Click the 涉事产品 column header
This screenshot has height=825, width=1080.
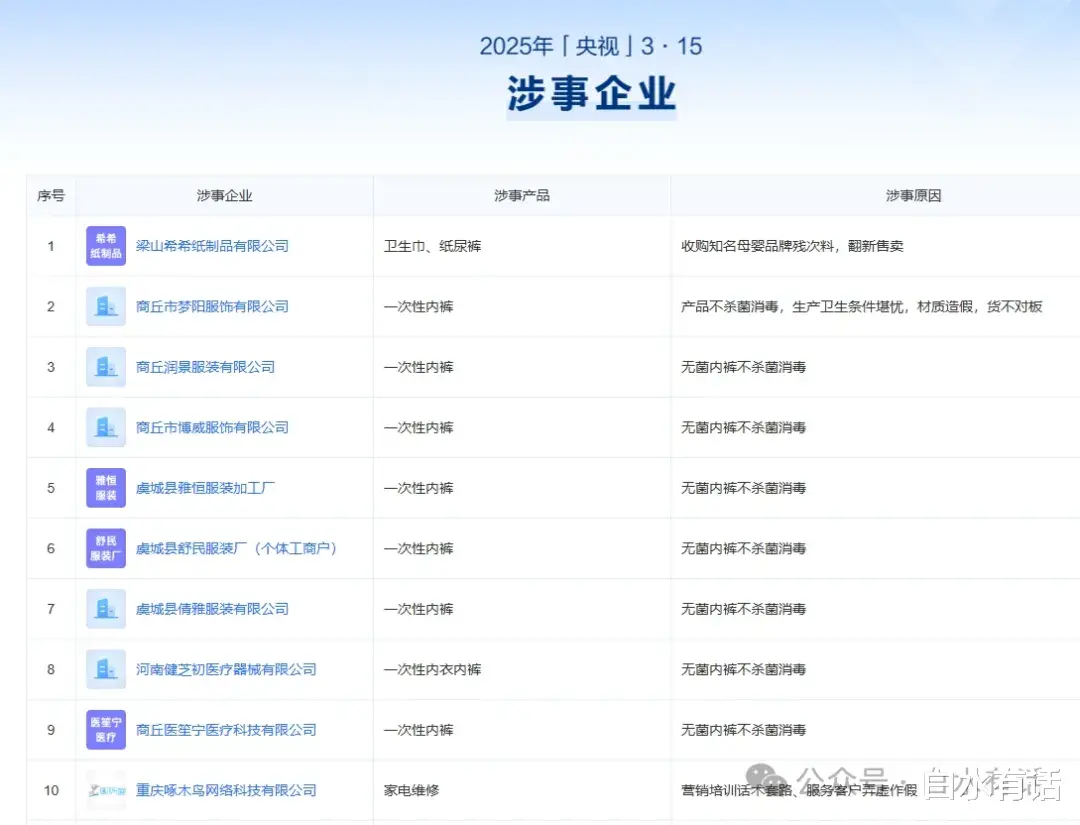click(522, 196)
